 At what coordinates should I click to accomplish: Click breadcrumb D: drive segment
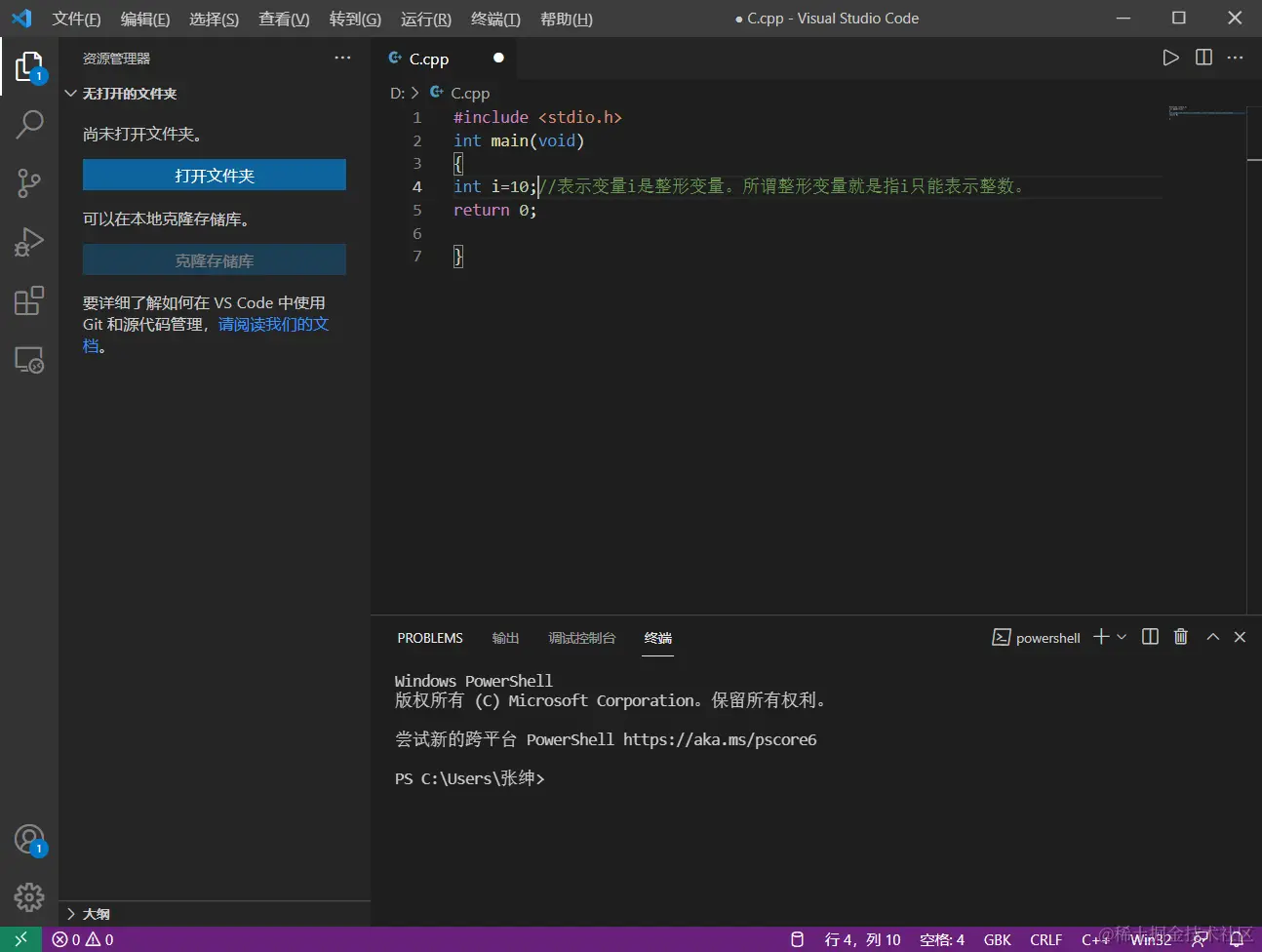coord(397,93)
